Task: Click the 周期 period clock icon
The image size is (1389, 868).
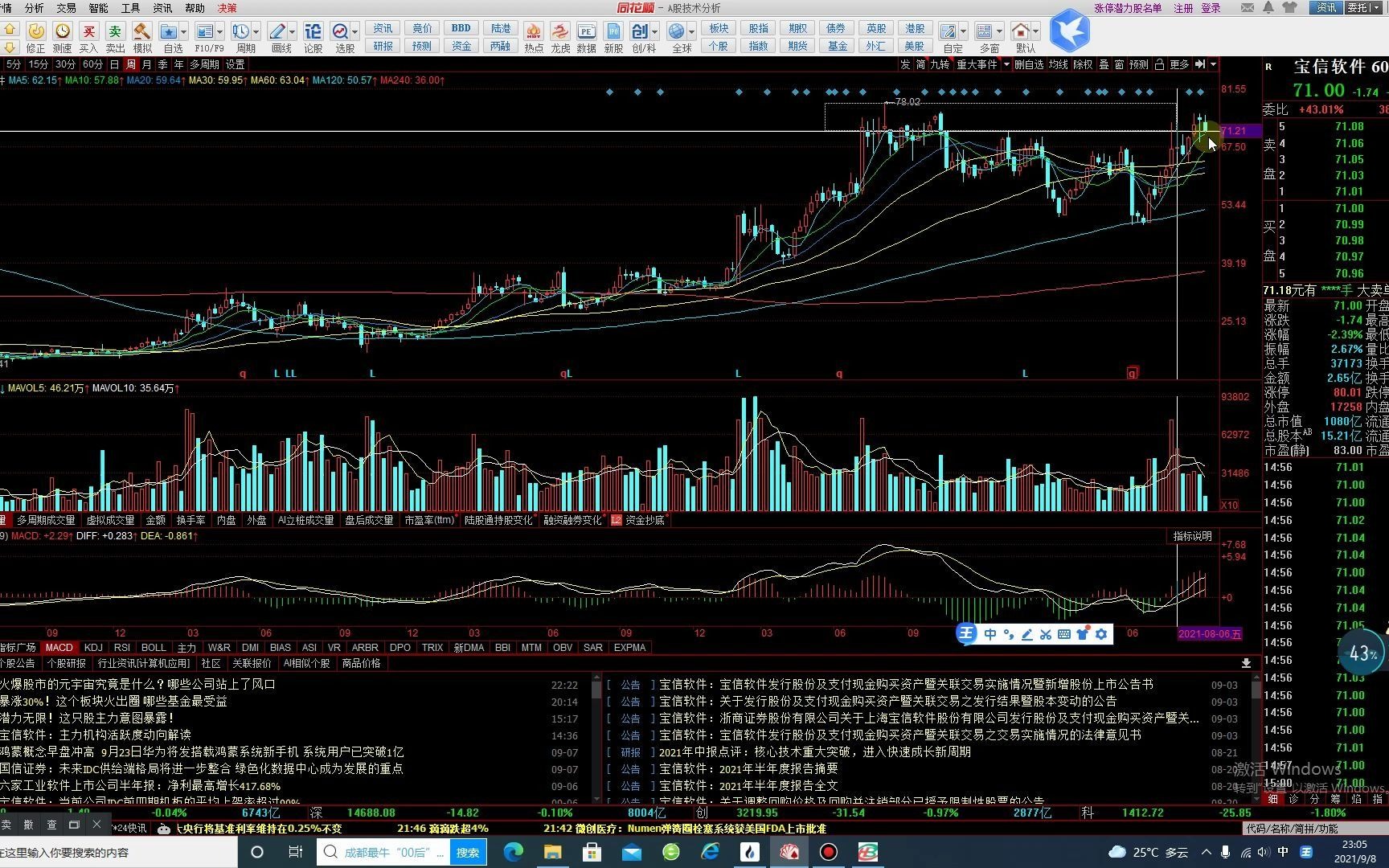Action: coord(240,31)
